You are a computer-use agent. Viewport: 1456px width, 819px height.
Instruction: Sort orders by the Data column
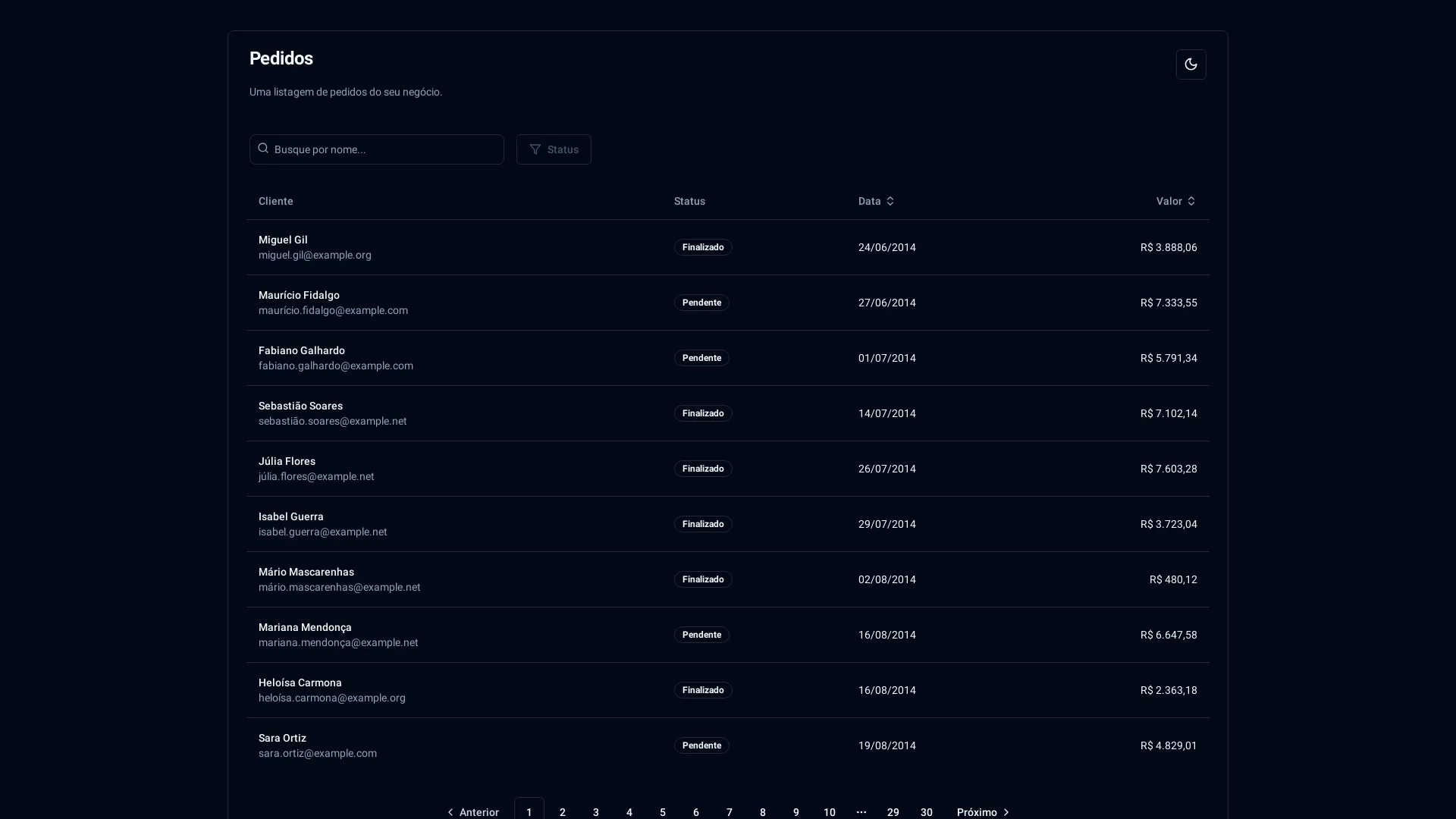[876, 201]
